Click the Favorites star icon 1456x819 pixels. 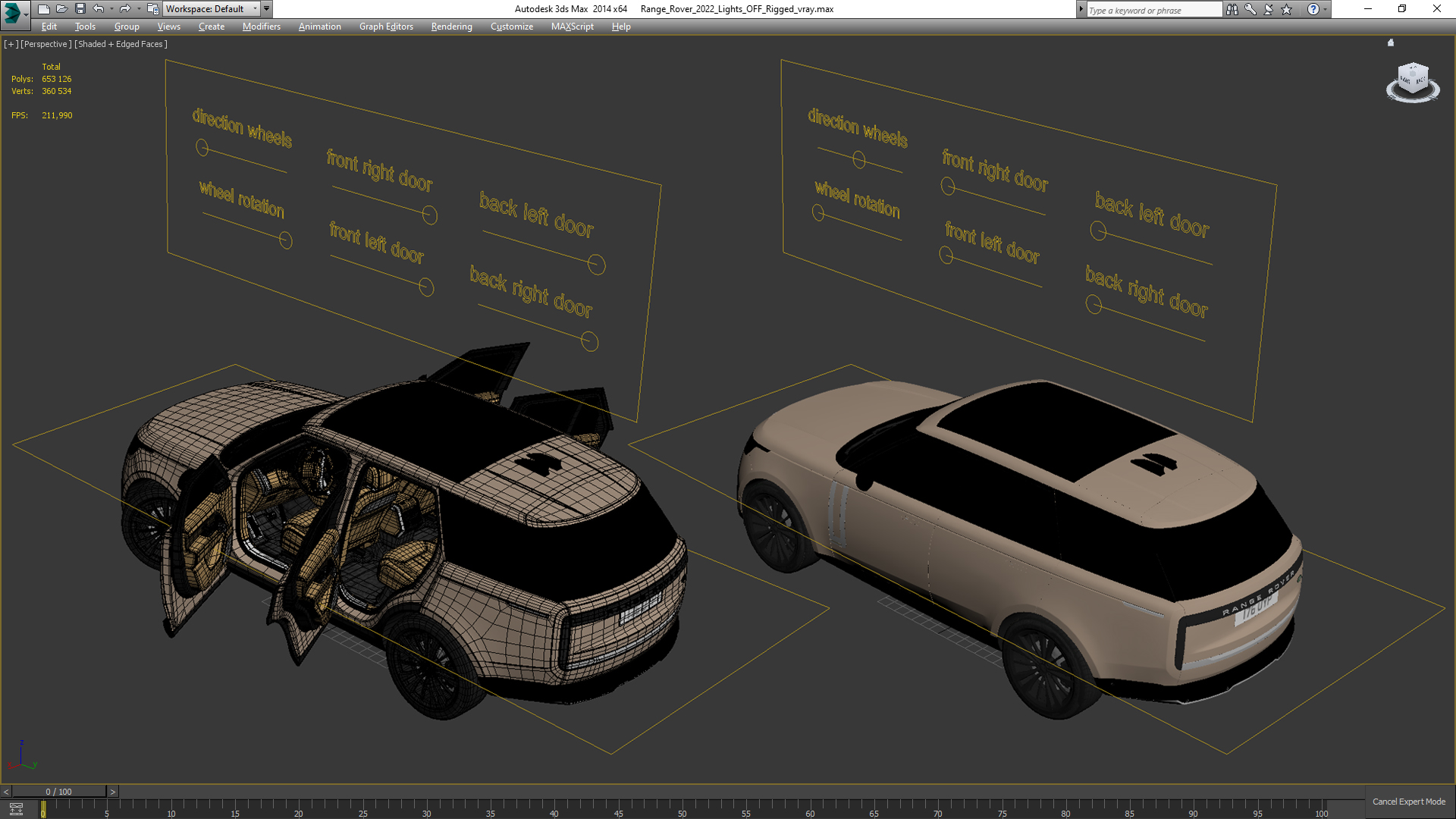(1287, 9)
